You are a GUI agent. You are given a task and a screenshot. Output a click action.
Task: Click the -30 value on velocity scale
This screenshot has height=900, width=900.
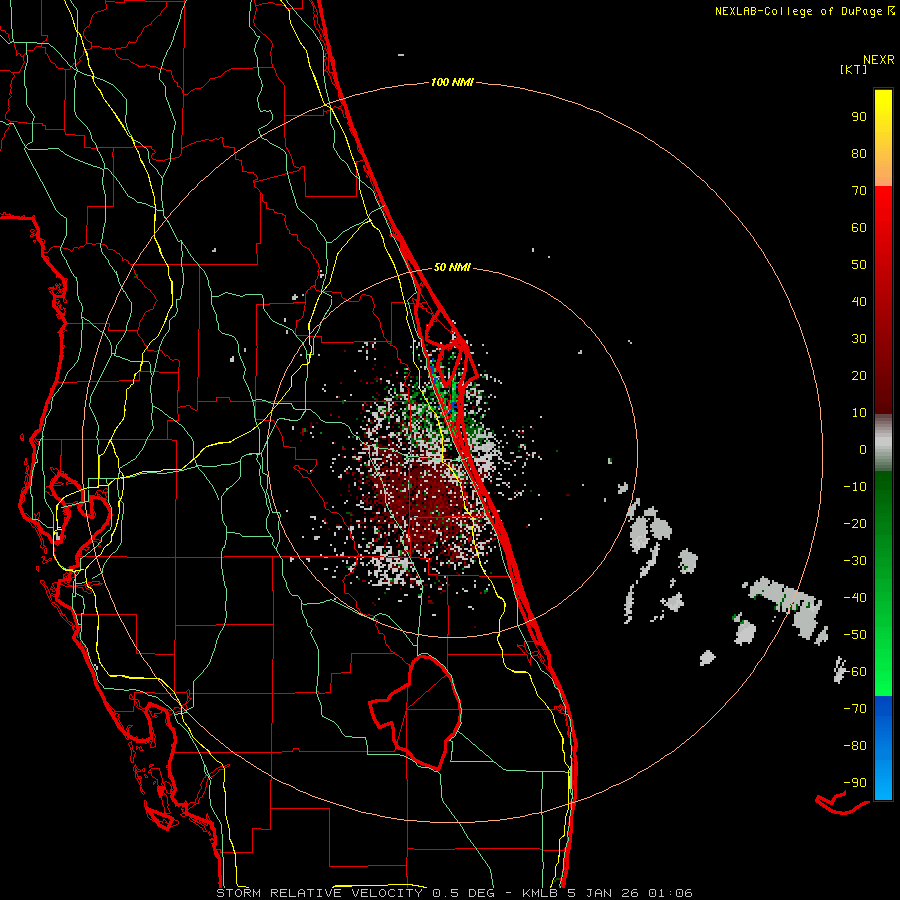[855, 561]
